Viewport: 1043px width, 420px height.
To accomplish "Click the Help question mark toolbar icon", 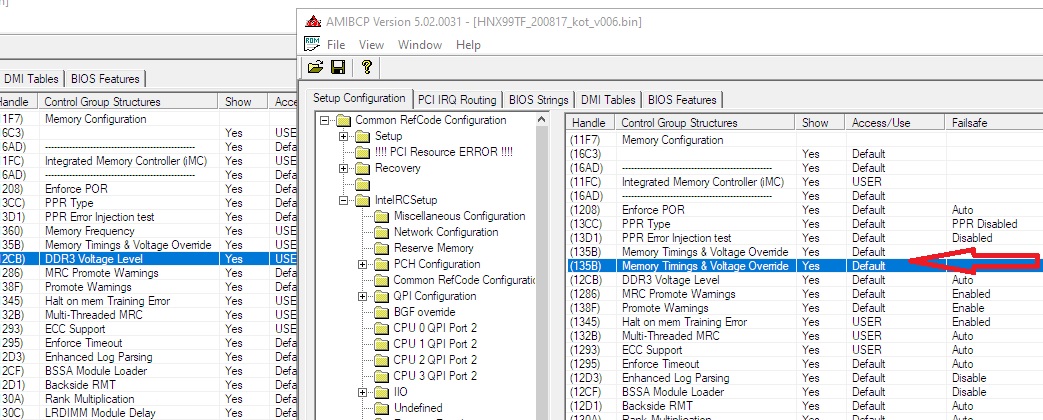I will [366, 67].
